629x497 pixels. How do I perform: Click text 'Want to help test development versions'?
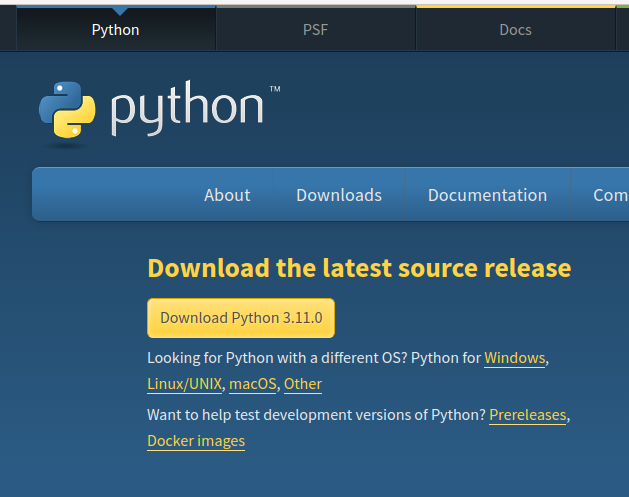(279, 415)
